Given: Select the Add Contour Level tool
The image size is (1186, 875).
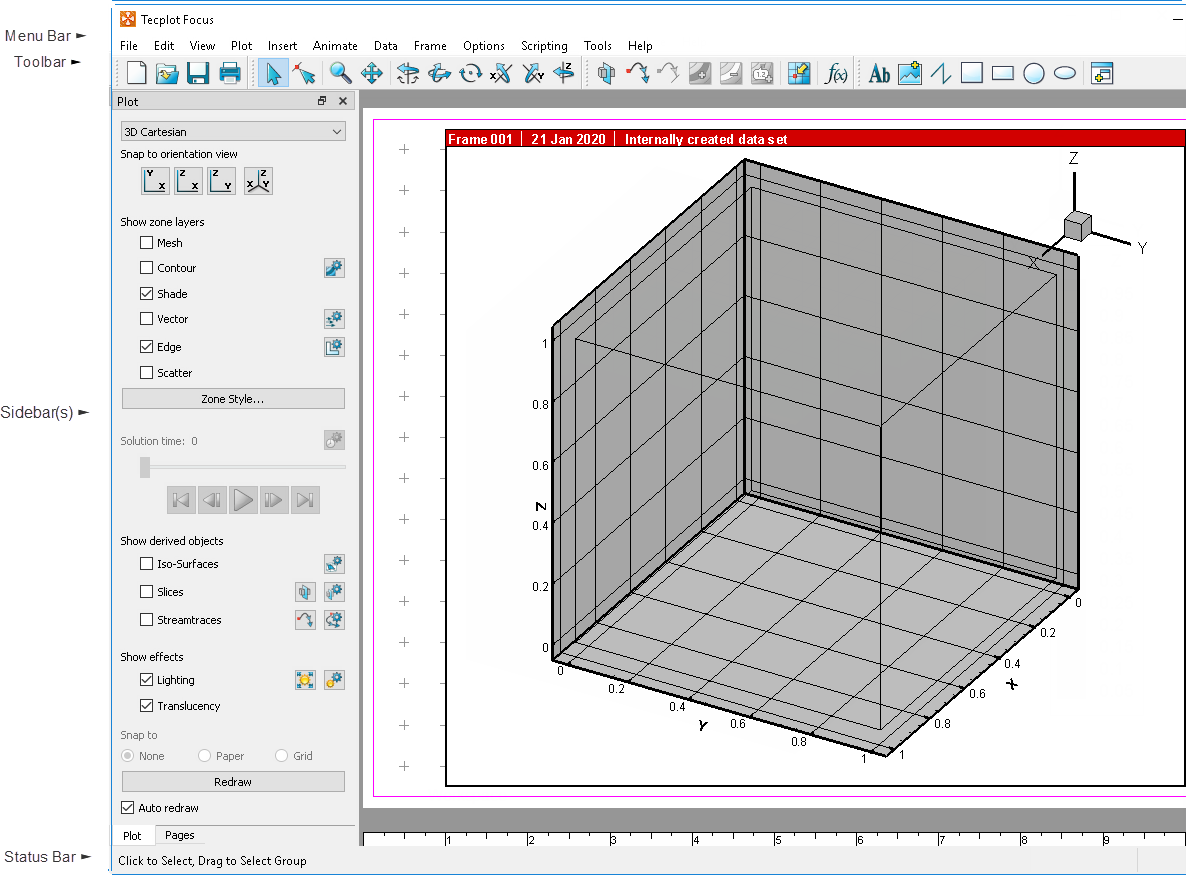Looking at the screenshot, I should [700, 73].
